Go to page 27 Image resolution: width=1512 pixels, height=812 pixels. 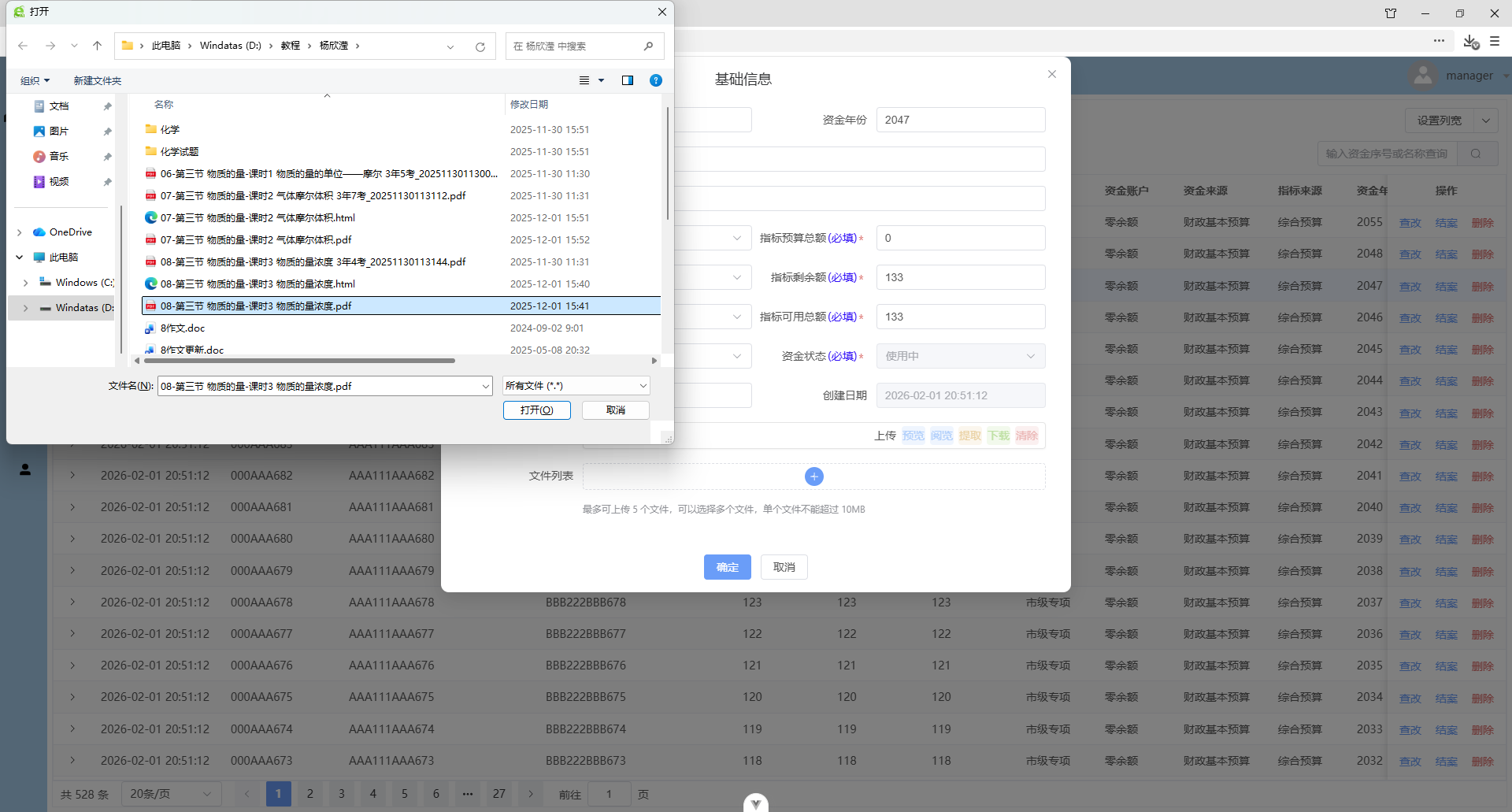[x=499, y=794]
